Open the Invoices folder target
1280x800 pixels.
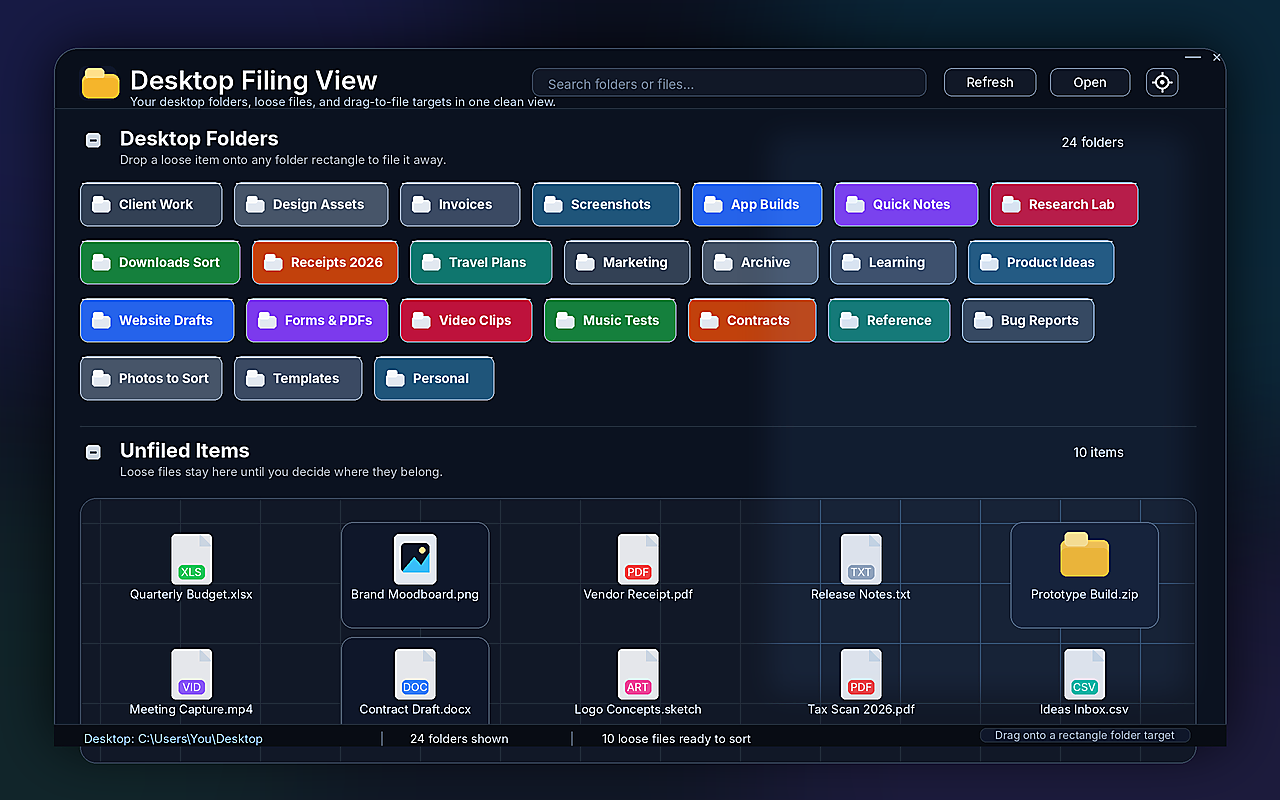(x=460, y=204)
